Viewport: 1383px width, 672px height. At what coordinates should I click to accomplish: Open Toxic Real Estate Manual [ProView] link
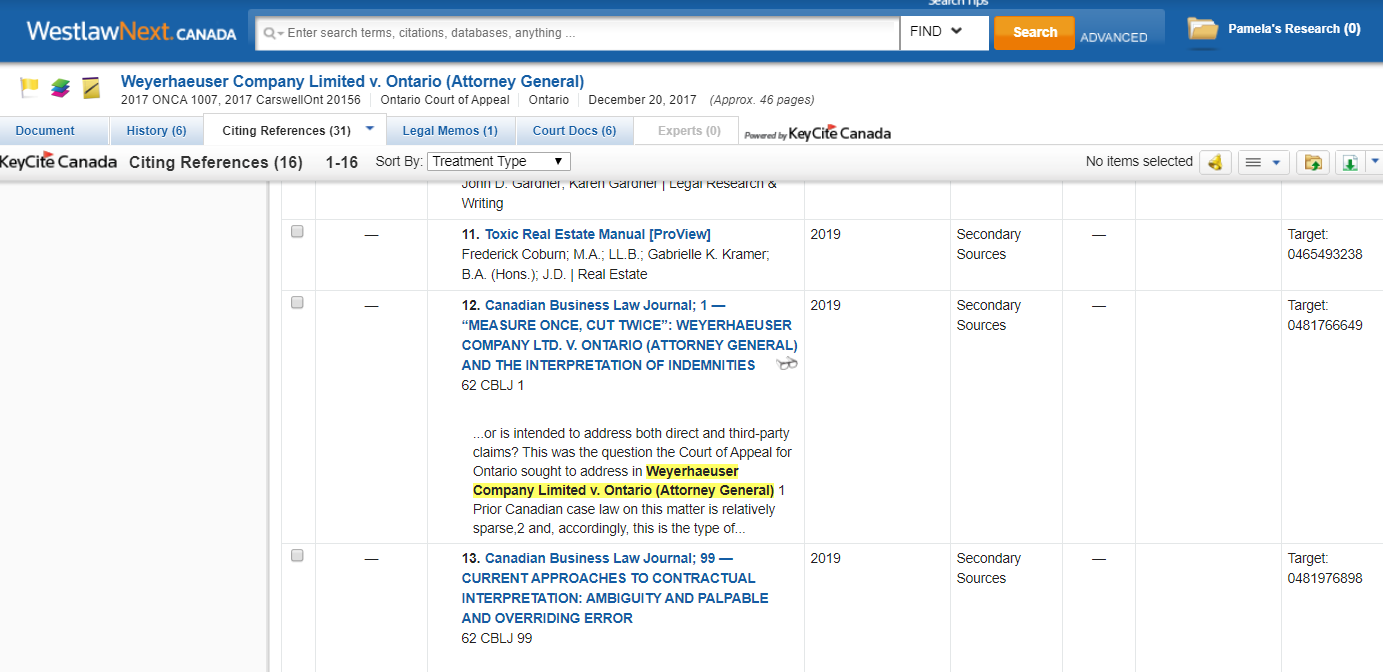(x=598, y=234)
